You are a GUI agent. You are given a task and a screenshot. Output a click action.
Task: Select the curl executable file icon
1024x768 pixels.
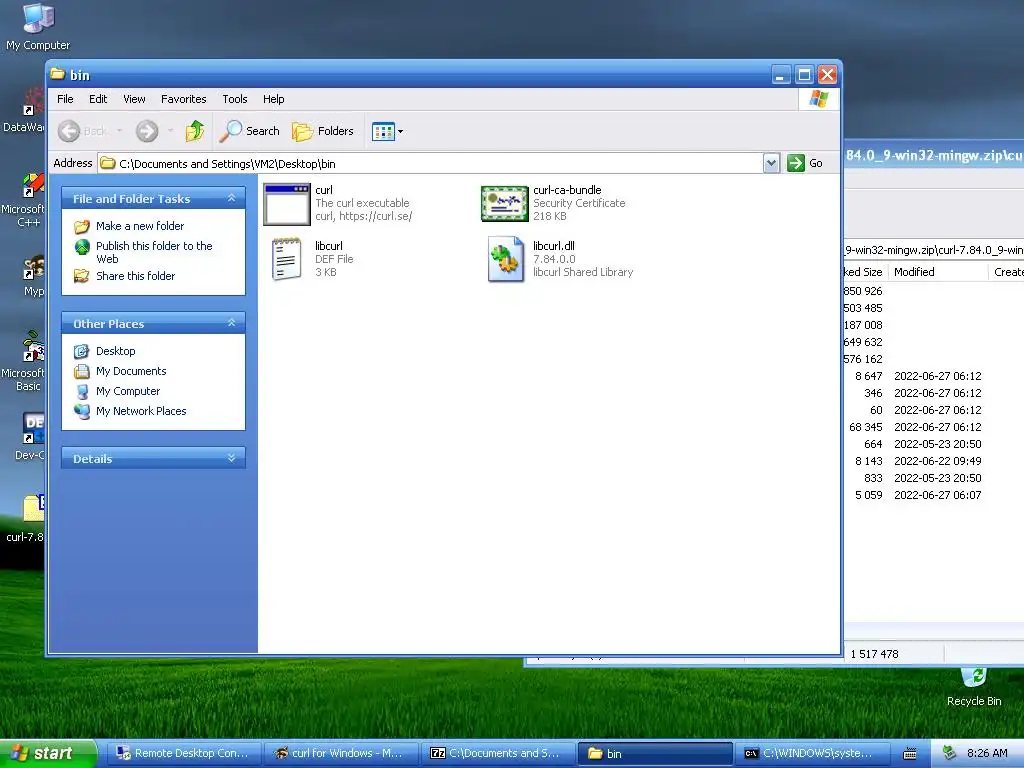(x=286, y=204)
